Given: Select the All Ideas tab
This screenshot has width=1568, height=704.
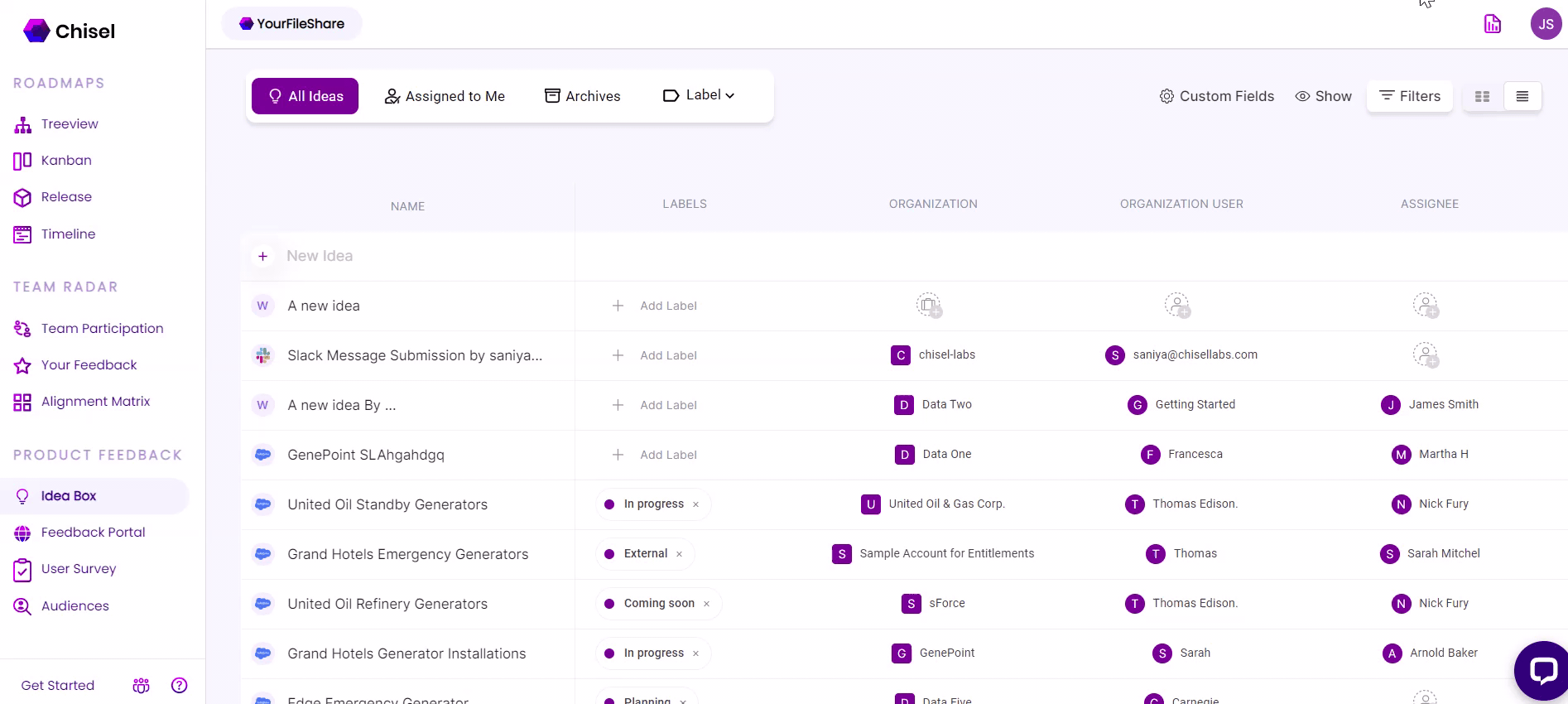Looking at the screenshot, I should click(305, 96).
